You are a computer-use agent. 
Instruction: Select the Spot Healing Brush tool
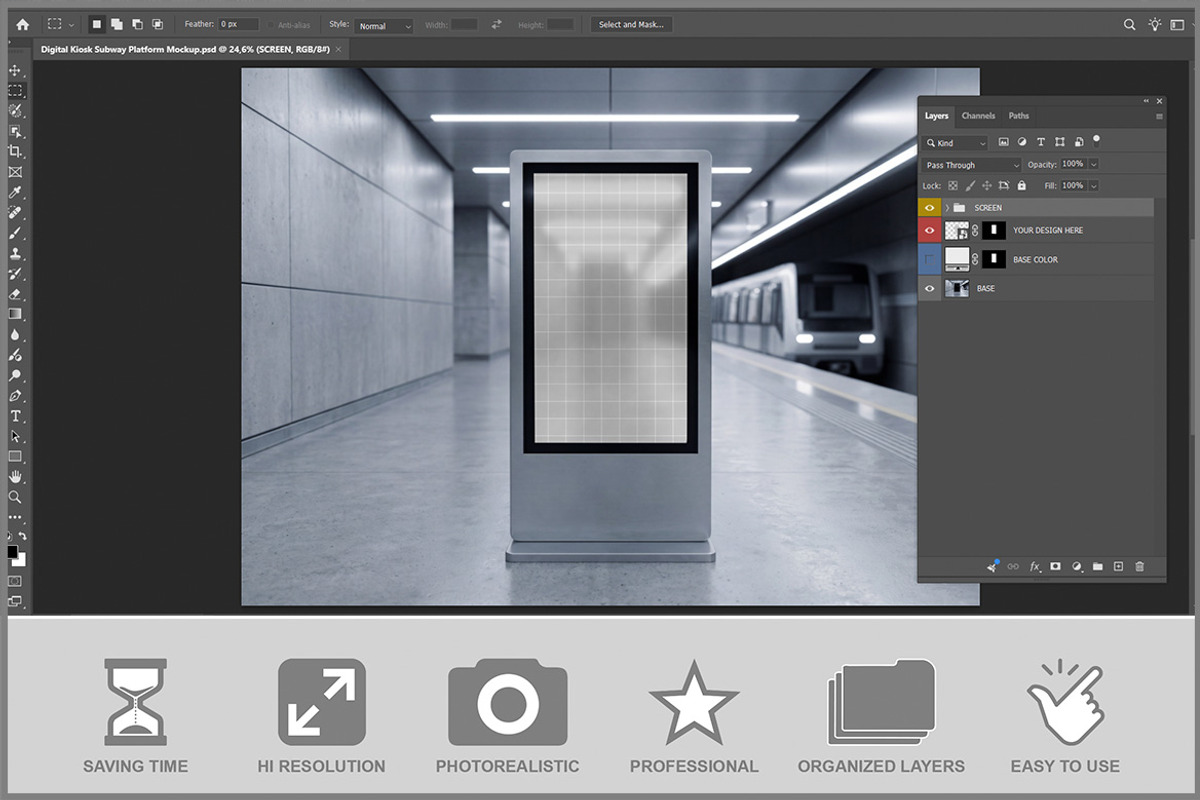[x=15, y=213]
